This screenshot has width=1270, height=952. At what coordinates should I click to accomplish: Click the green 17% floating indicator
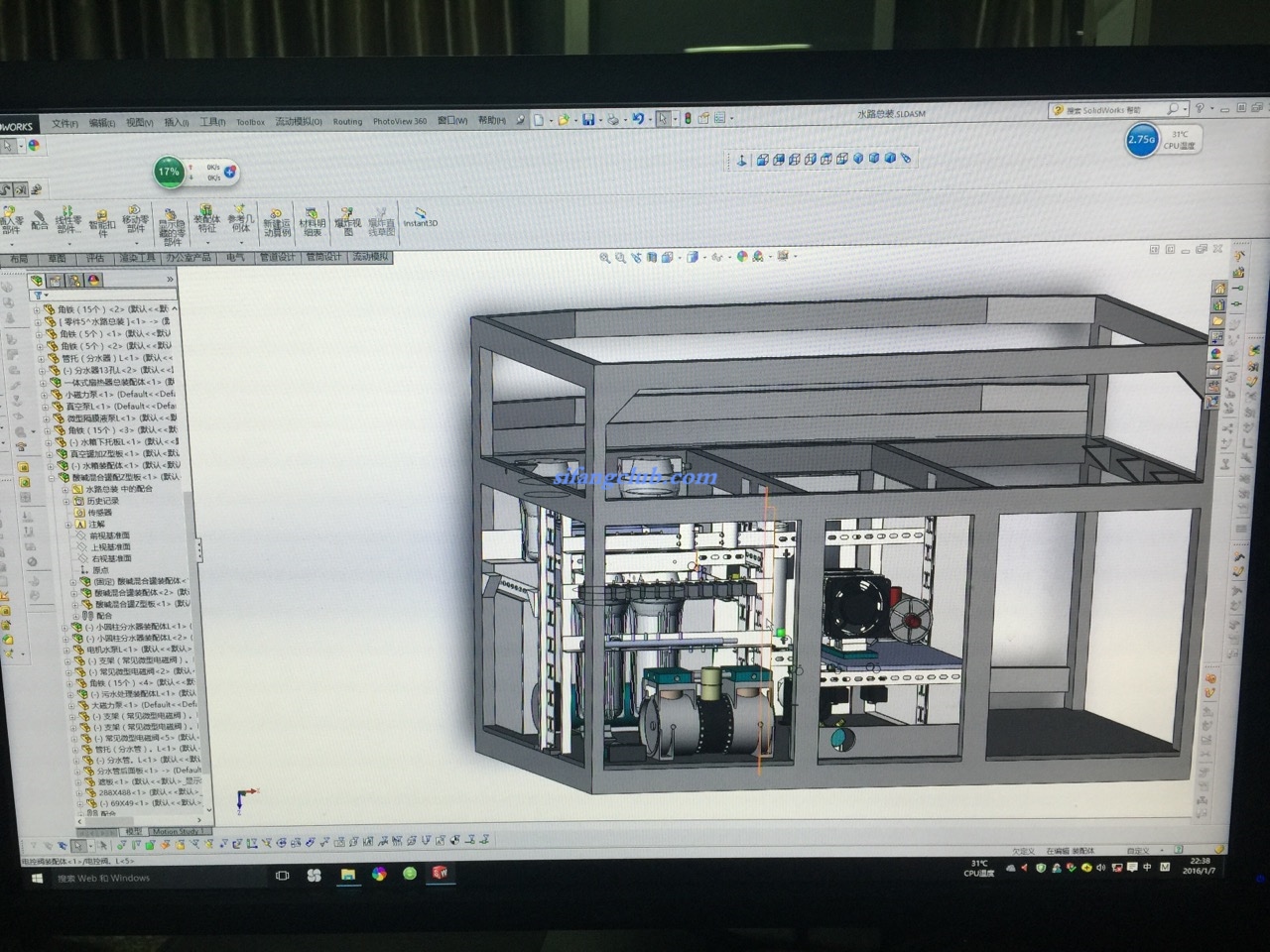coord(169,172)
